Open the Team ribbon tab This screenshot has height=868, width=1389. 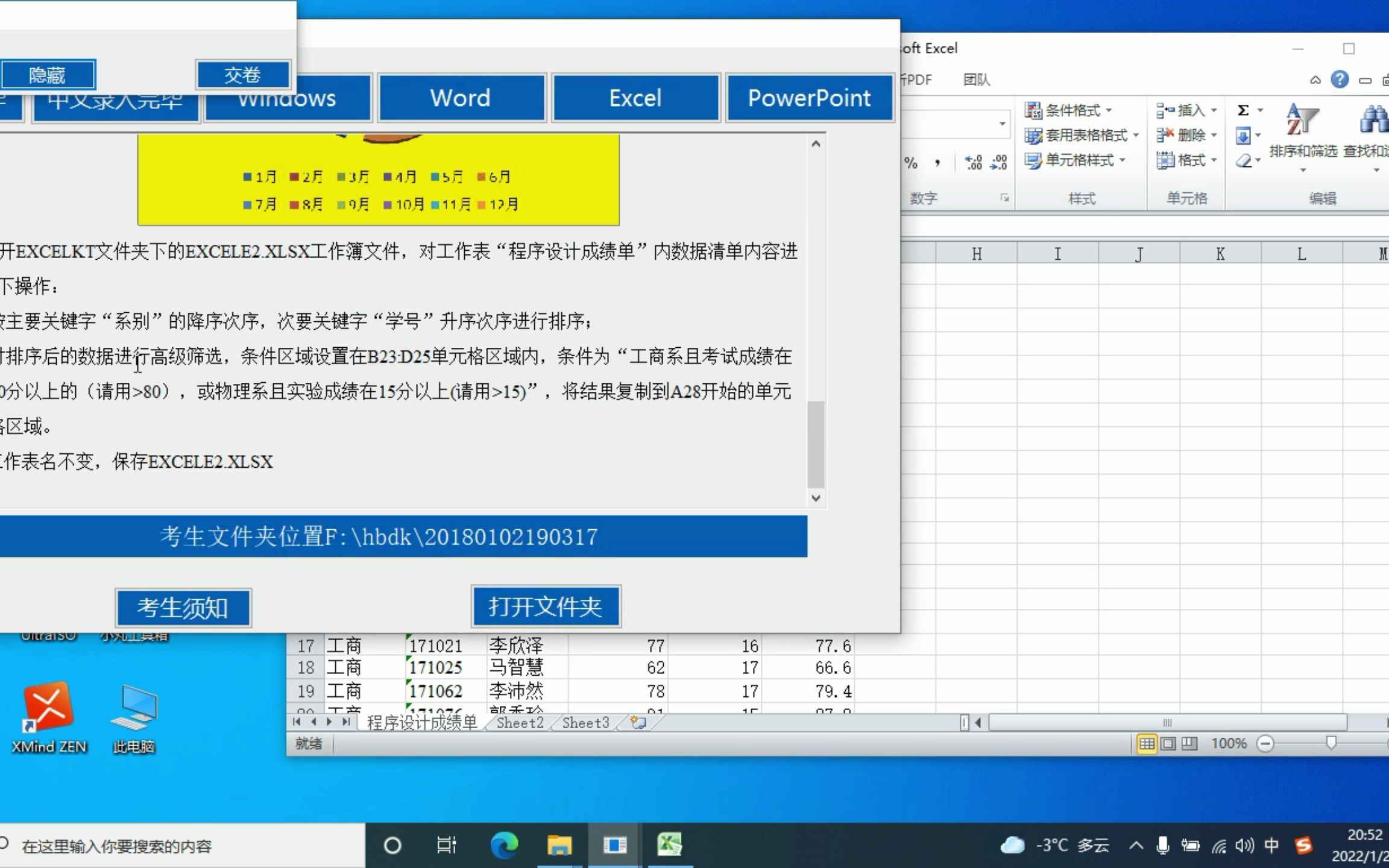click(976, 80)
